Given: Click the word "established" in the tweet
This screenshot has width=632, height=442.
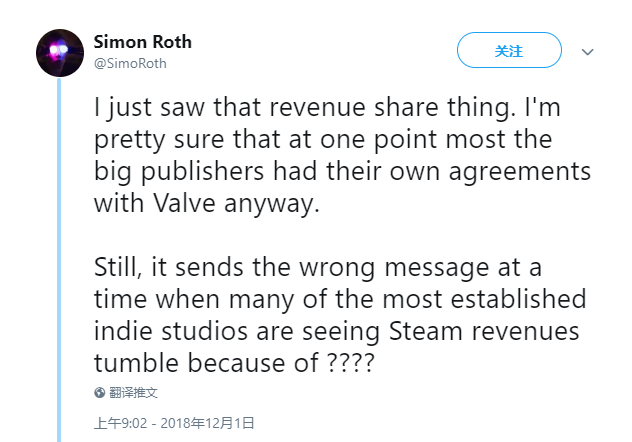Looking at the screenshot, I should tap(518, 299).
